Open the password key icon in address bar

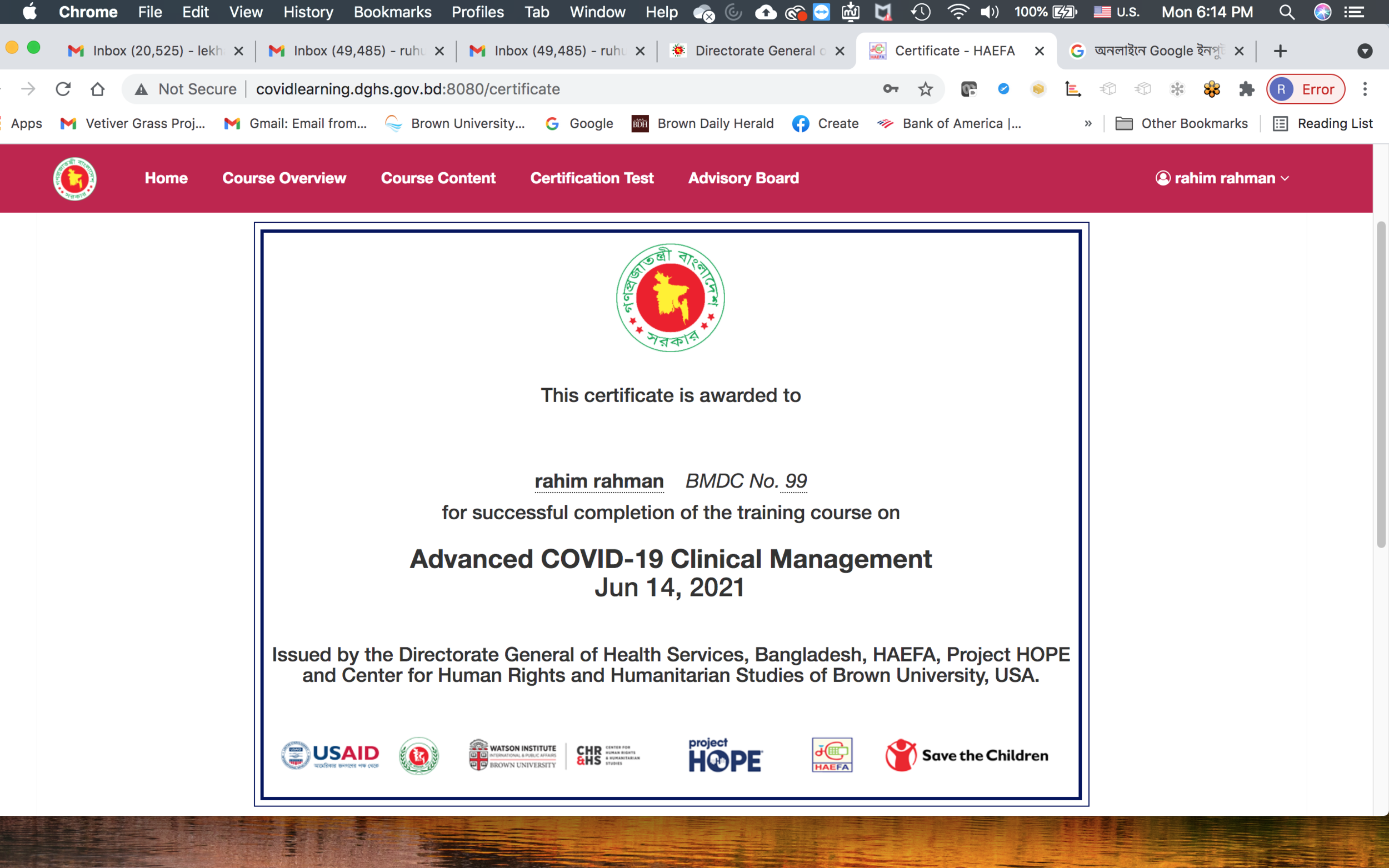[891, 89]
